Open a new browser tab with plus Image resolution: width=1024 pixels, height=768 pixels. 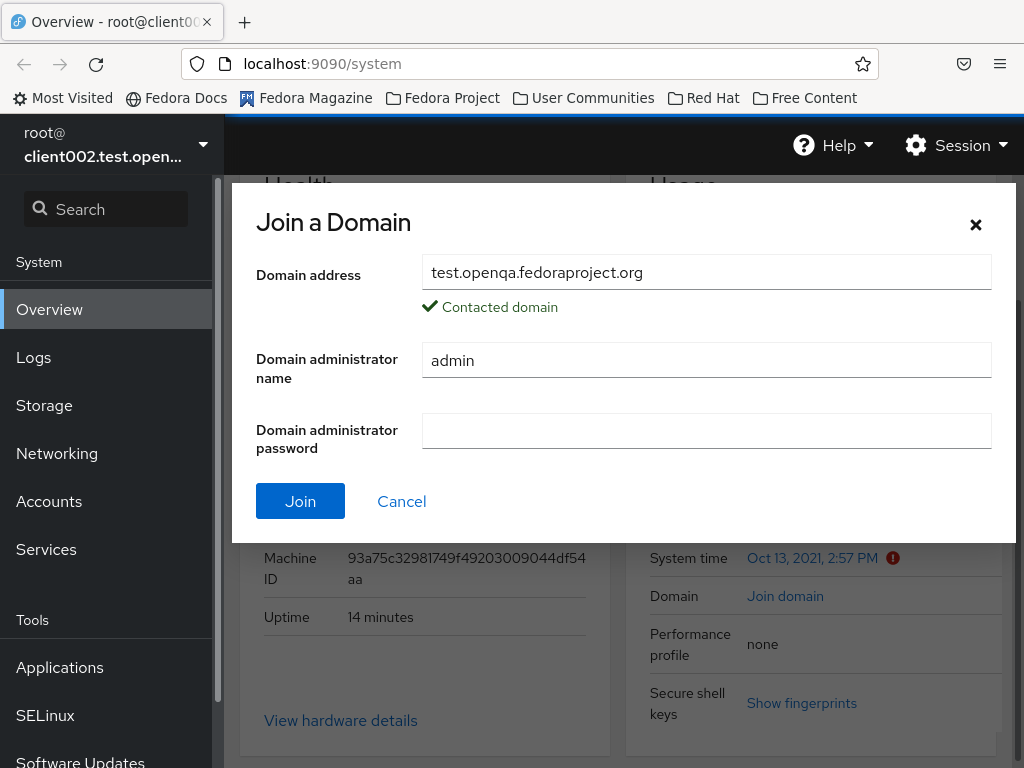coord(244,22)
